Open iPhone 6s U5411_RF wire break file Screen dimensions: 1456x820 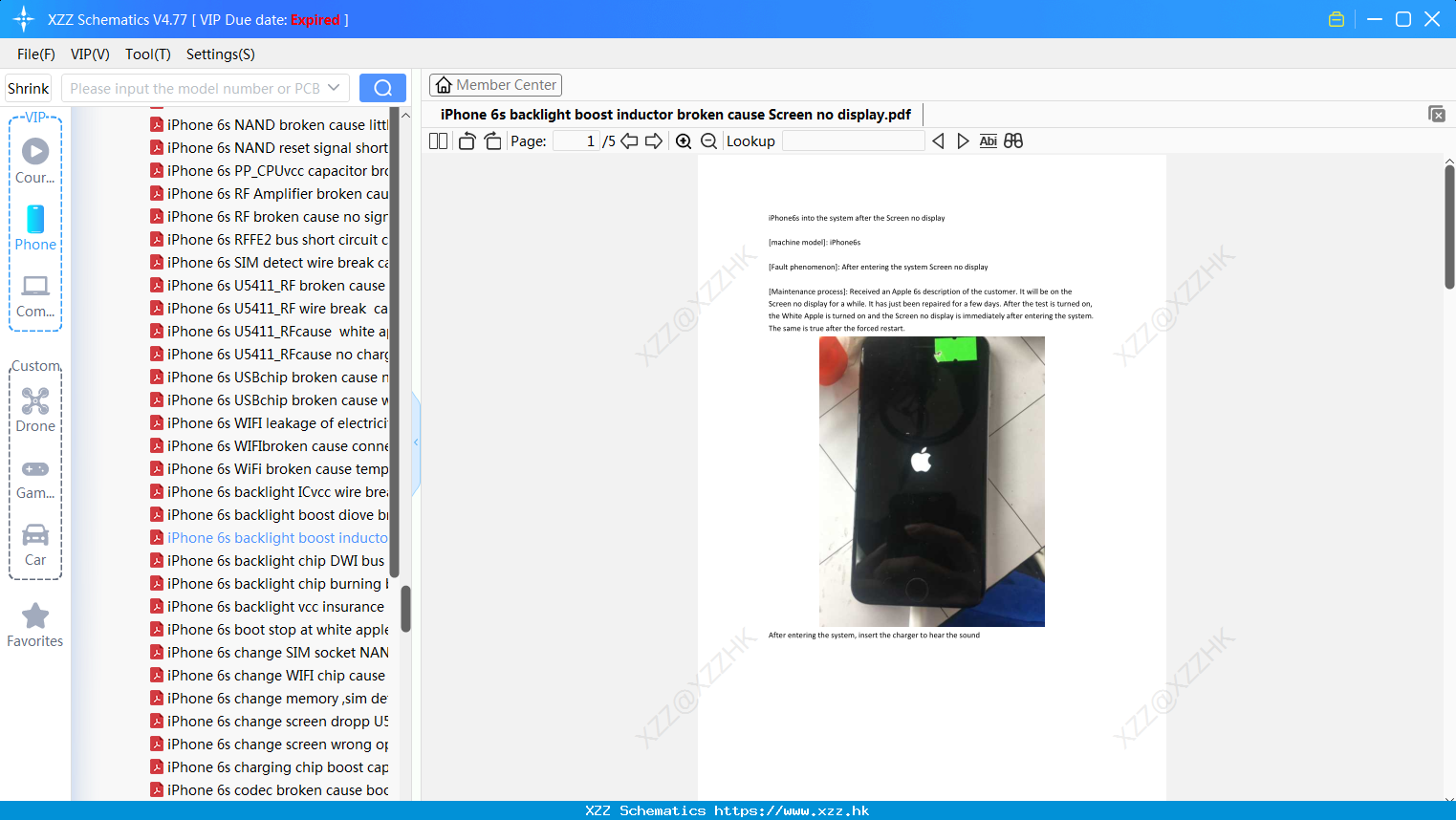coord(270,309)
